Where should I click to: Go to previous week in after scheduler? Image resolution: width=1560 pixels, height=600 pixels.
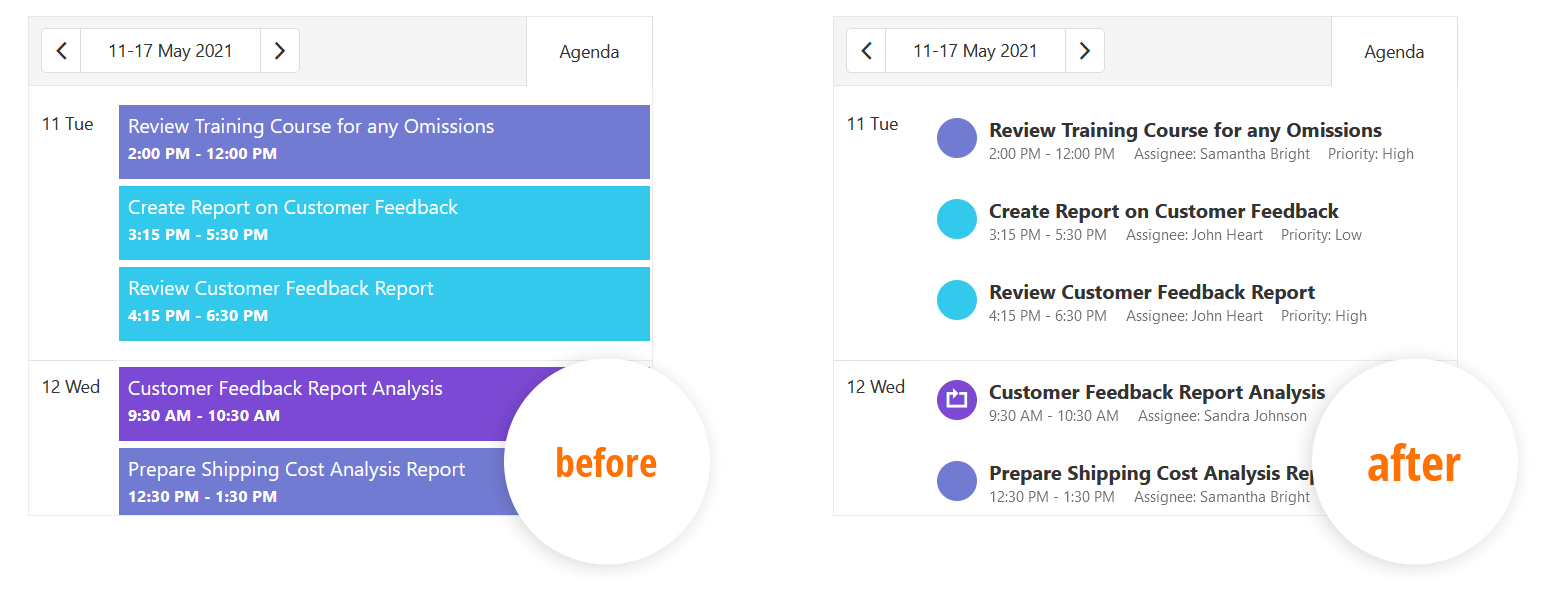(866, 51)
